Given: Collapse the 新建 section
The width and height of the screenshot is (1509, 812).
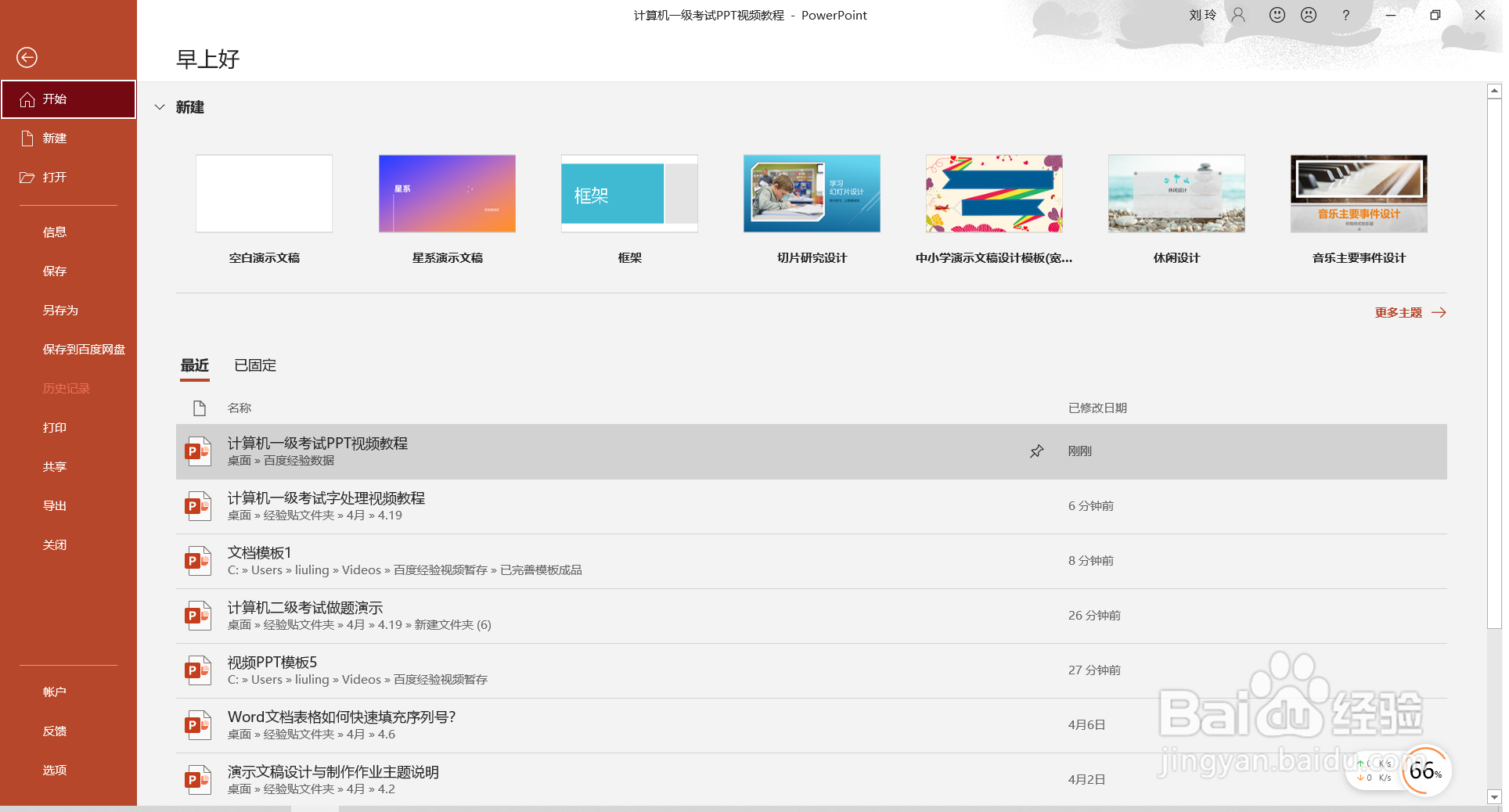Looking at the screenshot, I should click(x=160, y=107).
